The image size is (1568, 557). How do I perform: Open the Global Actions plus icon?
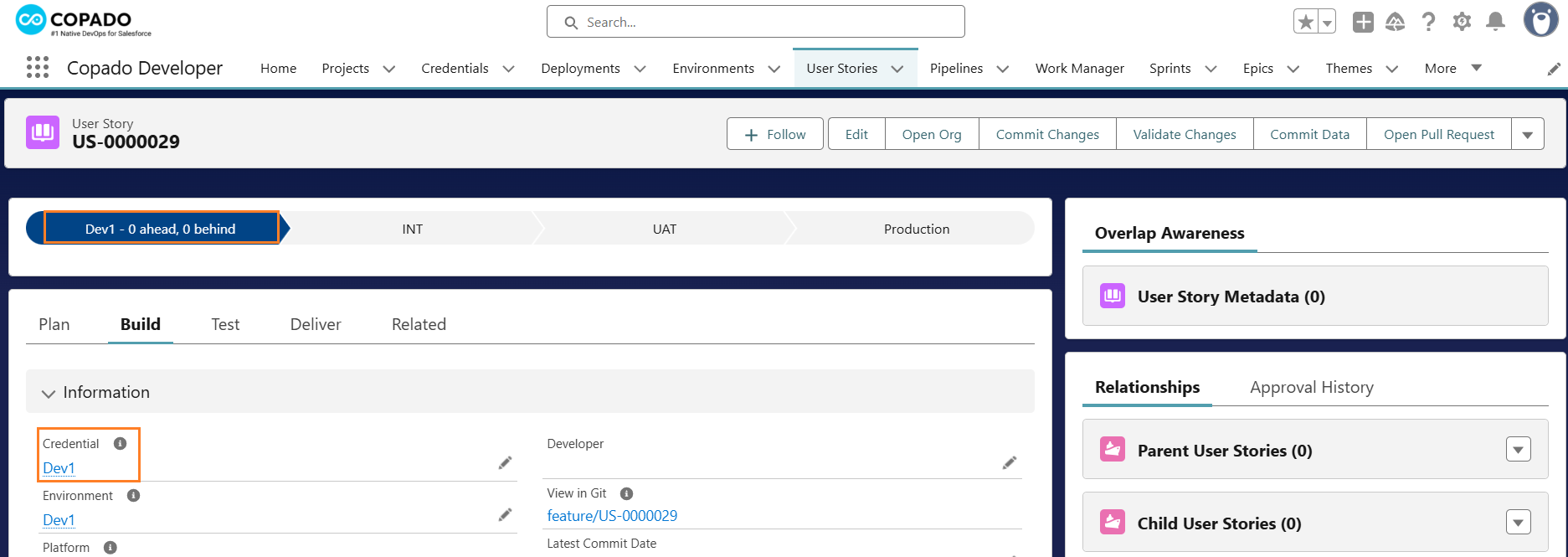point(1363,22)
